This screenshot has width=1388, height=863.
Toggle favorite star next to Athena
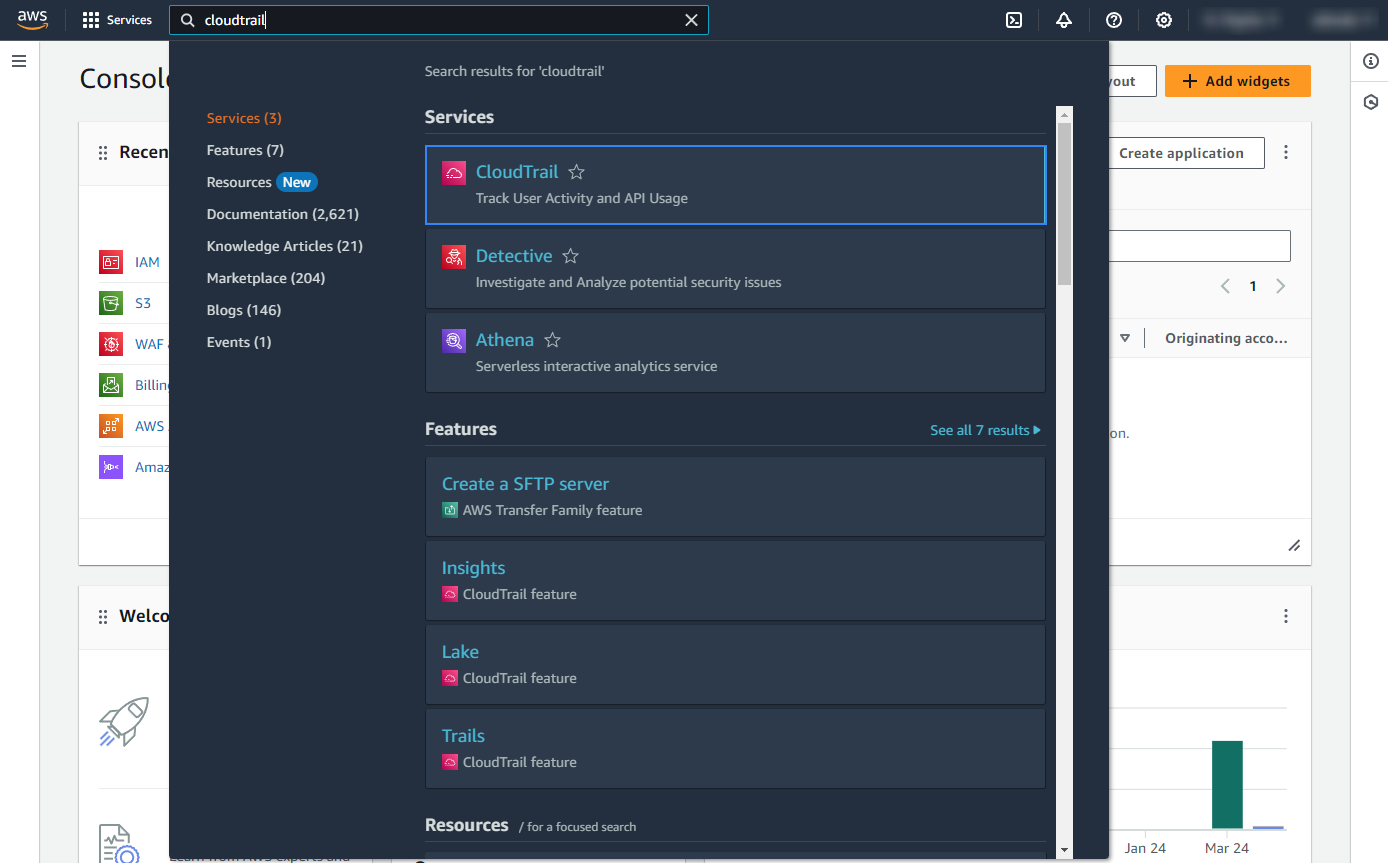tap(552, 340)
